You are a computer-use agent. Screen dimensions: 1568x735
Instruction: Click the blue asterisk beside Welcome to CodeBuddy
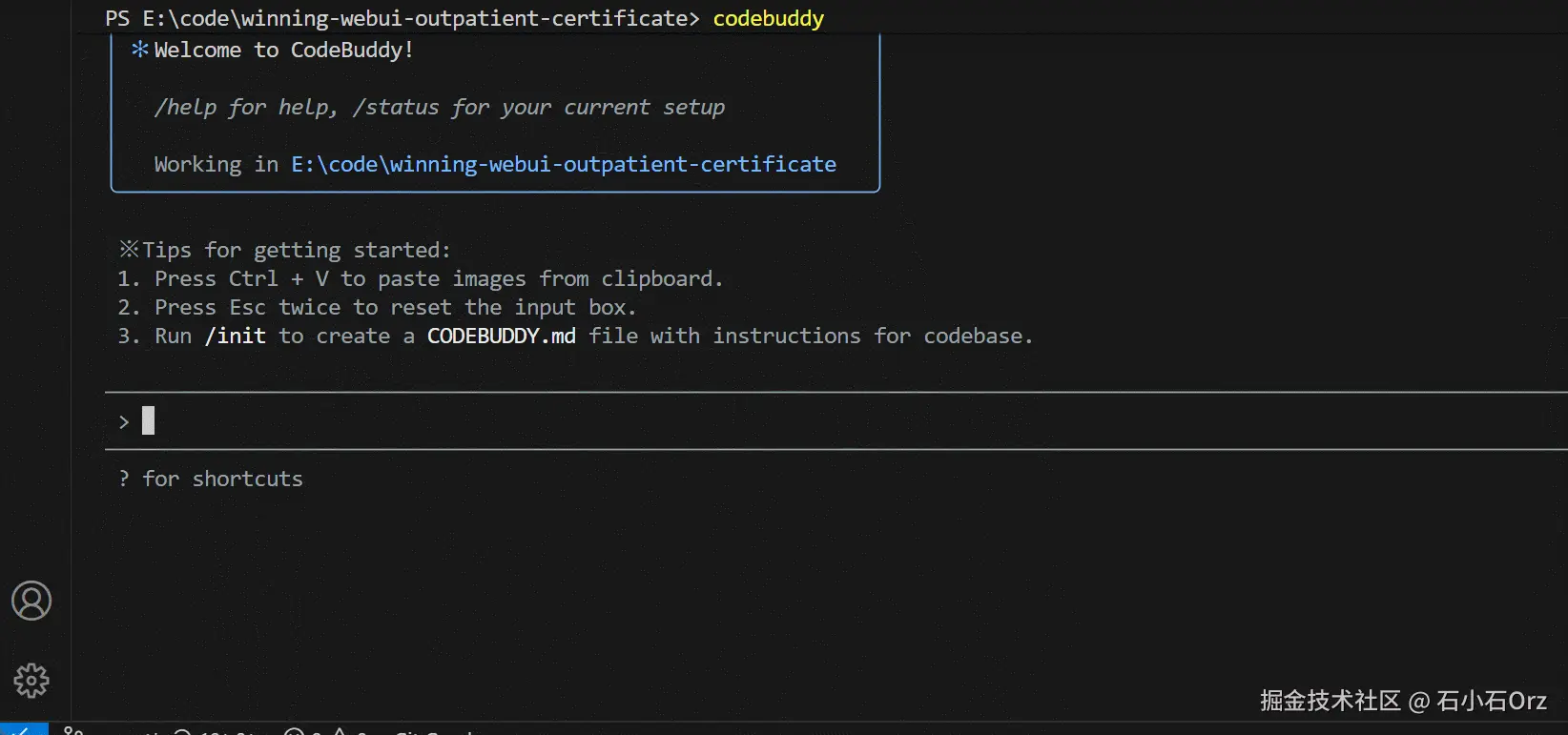click(x=140, y=50)
